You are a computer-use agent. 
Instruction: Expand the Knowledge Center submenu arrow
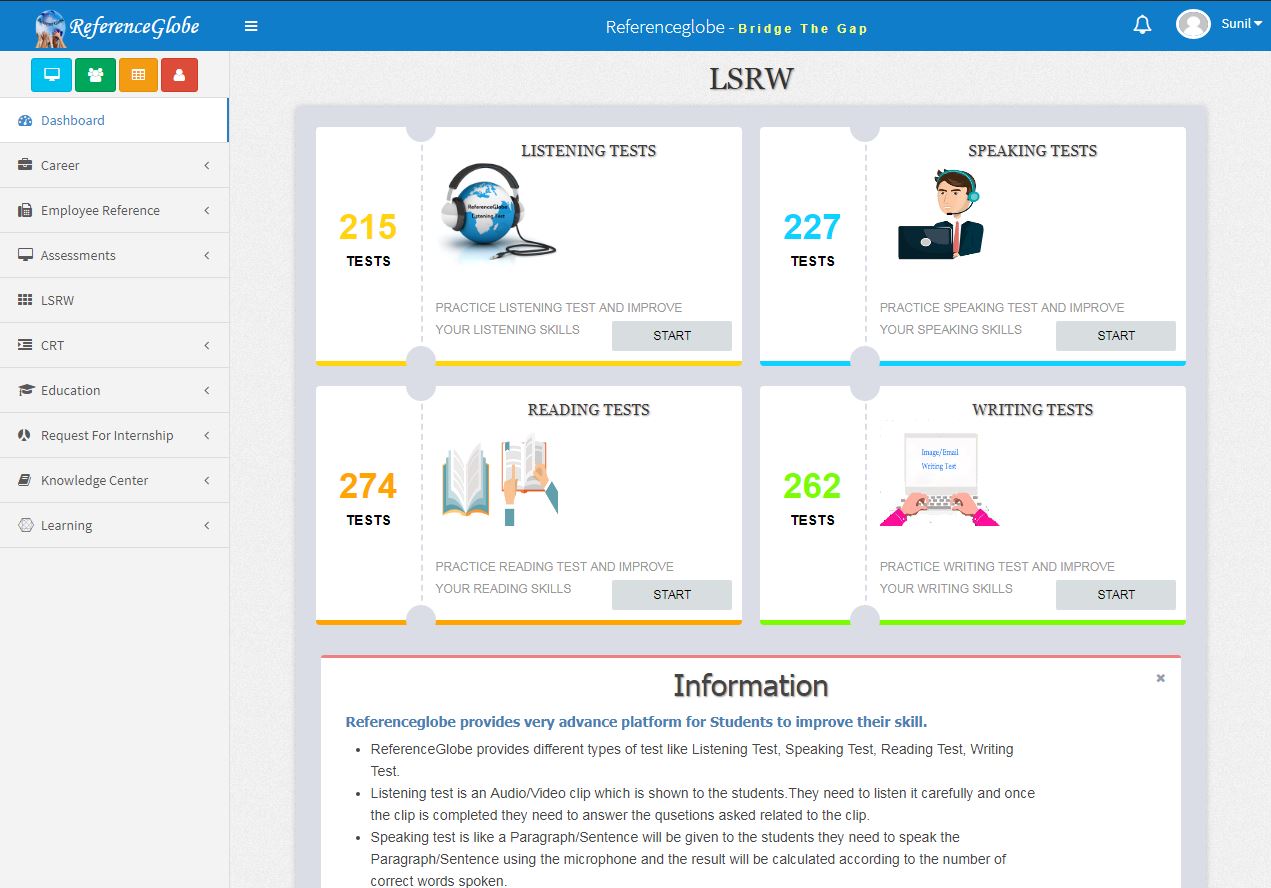tap(207, 480)
